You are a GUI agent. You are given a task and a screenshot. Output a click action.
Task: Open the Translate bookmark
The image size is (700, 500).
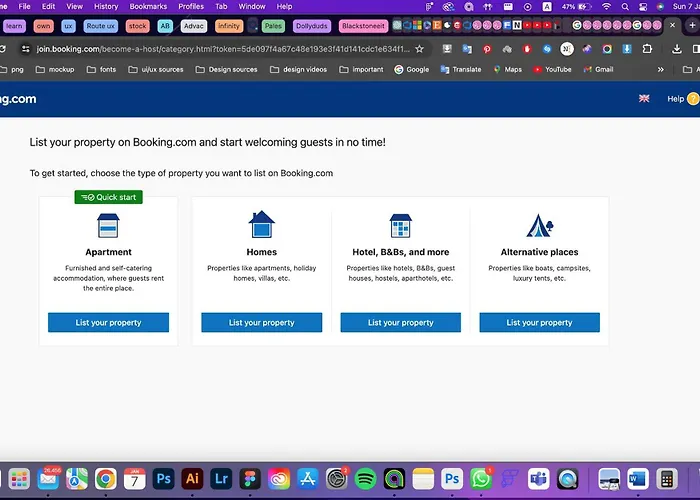[x=461, y=70]
